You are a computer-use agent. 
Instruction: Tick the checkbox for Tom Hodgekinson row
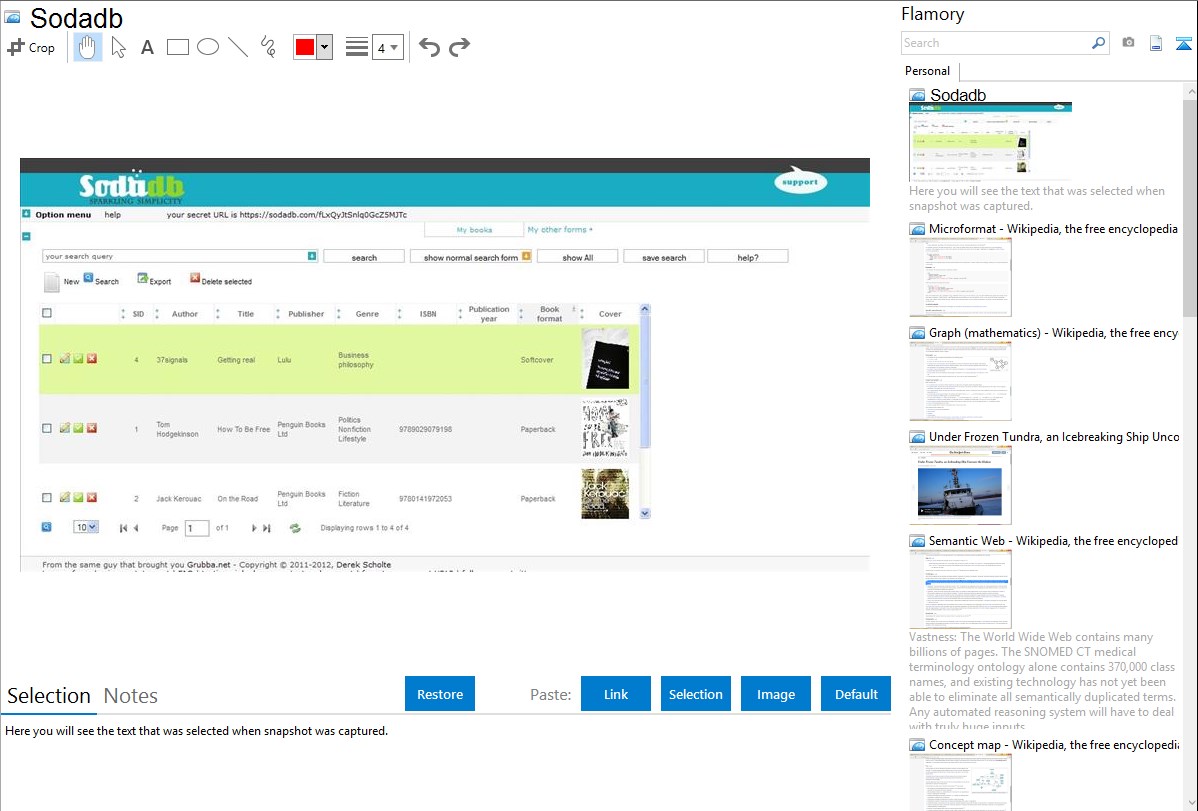tap(47, 428)
